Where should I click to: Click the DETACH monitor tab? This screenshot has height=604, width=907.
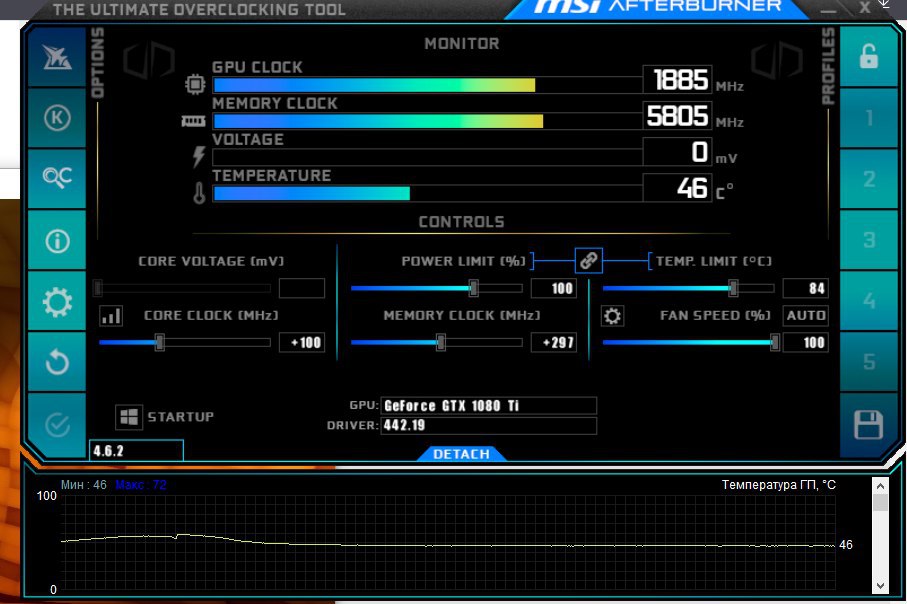[461, 454]
